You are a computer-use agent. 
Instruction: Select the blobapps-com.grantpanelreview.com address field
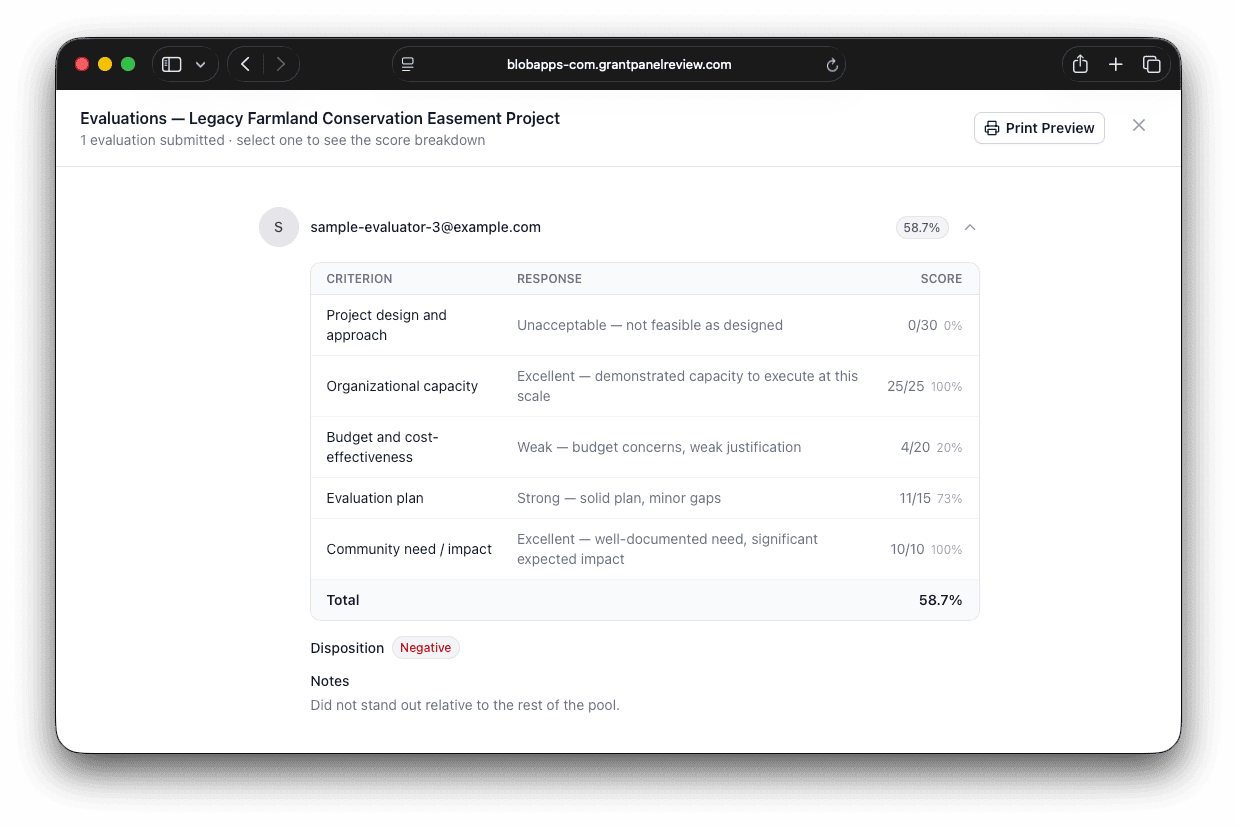tap(619, 64)
